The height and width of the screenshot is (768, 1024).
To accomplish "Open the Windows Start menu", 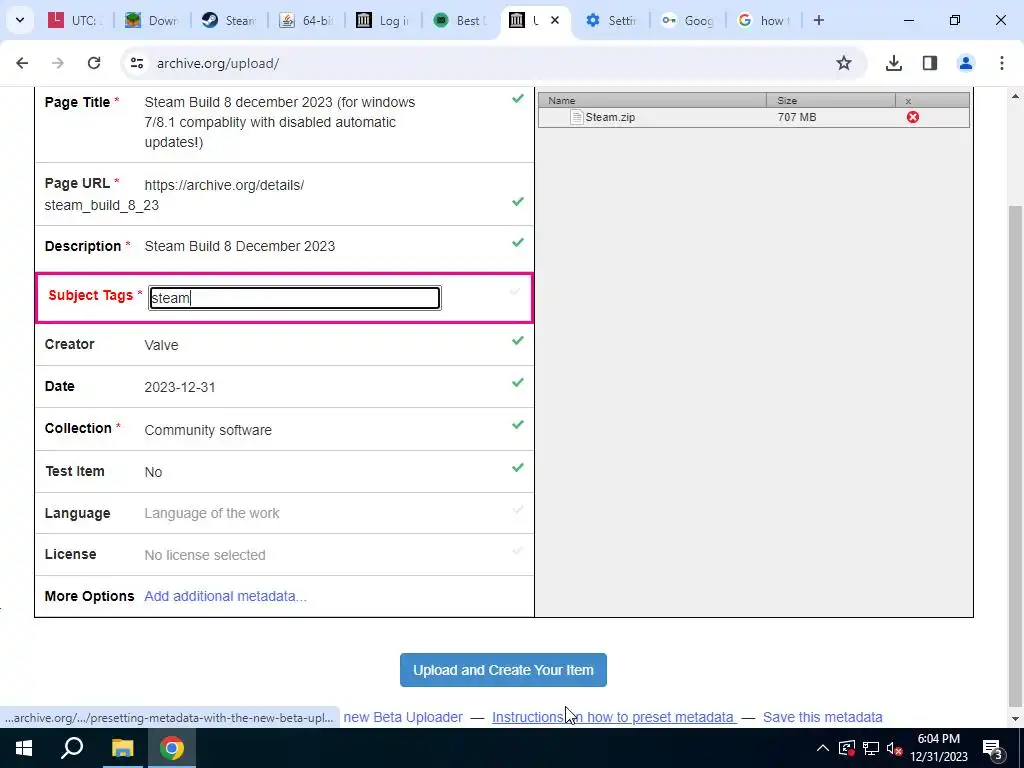I will click(24, 748).
